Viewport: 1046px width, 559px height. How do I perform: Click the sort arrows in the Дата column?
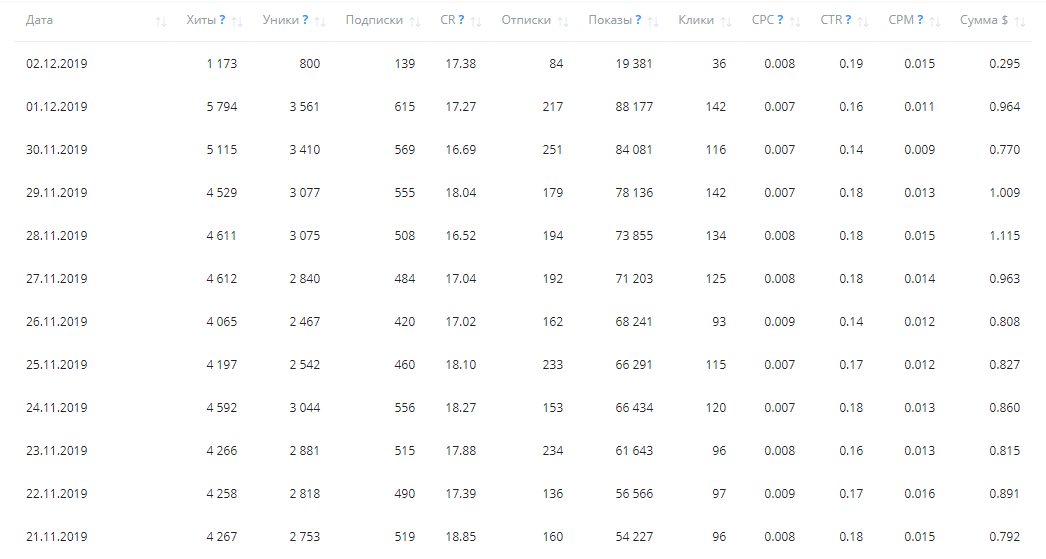tap(161, 21)
